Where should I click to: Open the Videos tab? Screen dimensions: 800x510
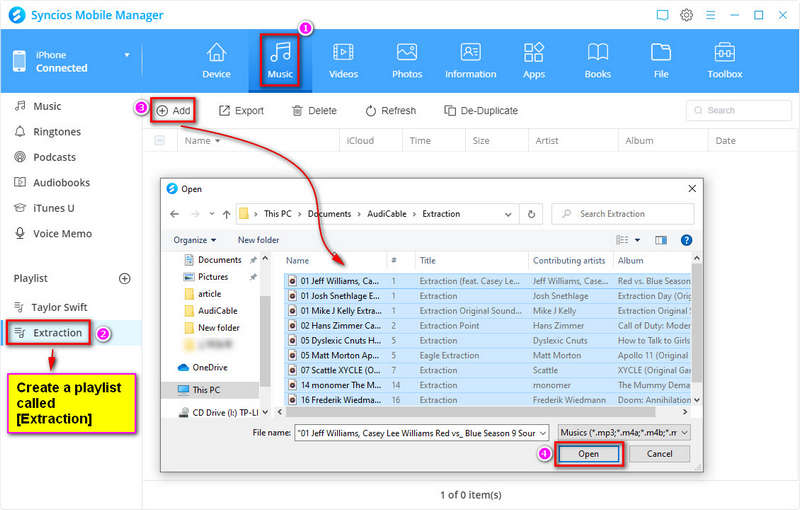point(343,61)
